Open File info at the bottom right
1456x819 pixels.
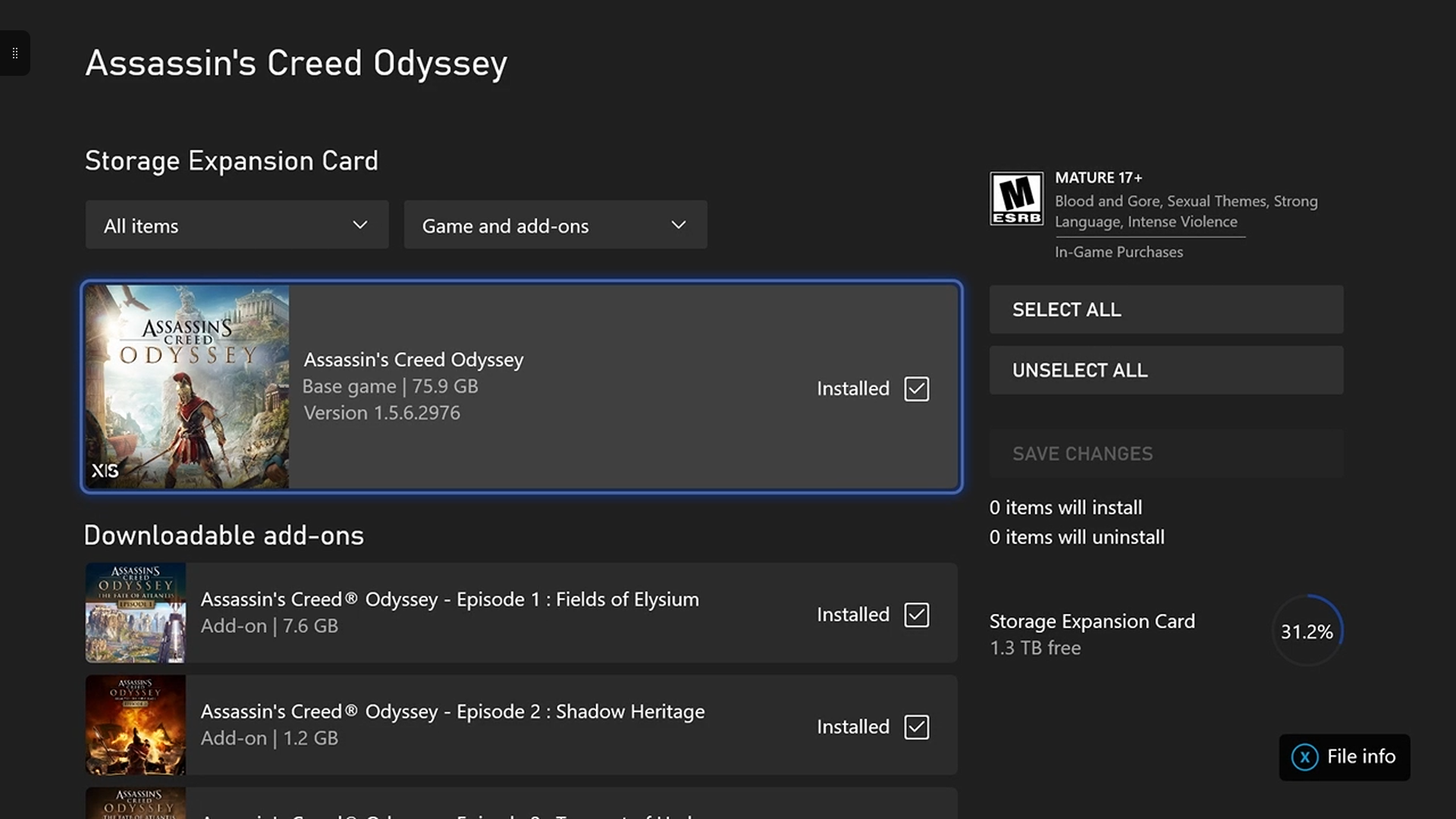coord(1360,757)
